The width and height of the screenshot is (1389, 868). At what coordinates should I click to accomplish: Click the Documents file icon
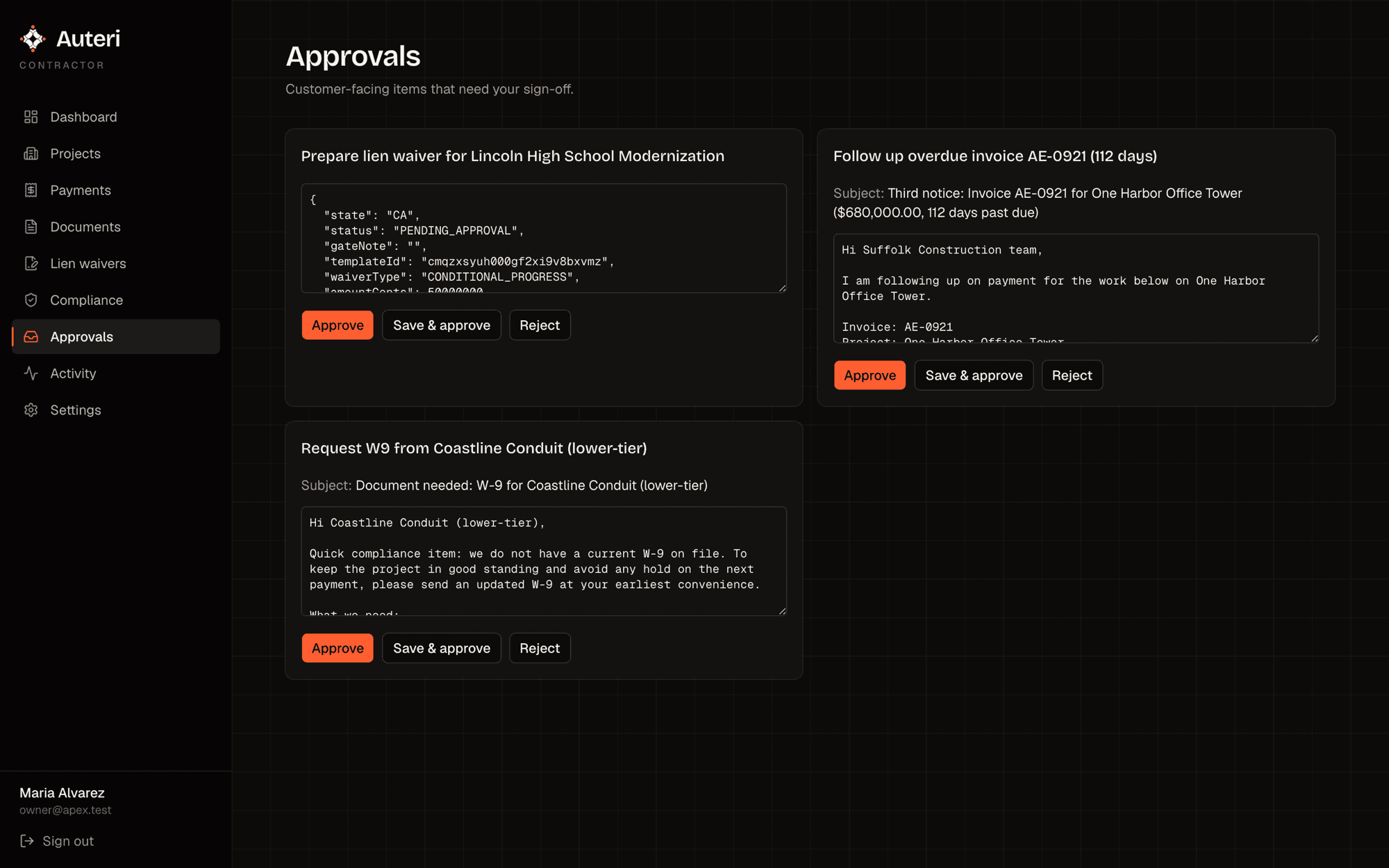[x=31, y=227]
